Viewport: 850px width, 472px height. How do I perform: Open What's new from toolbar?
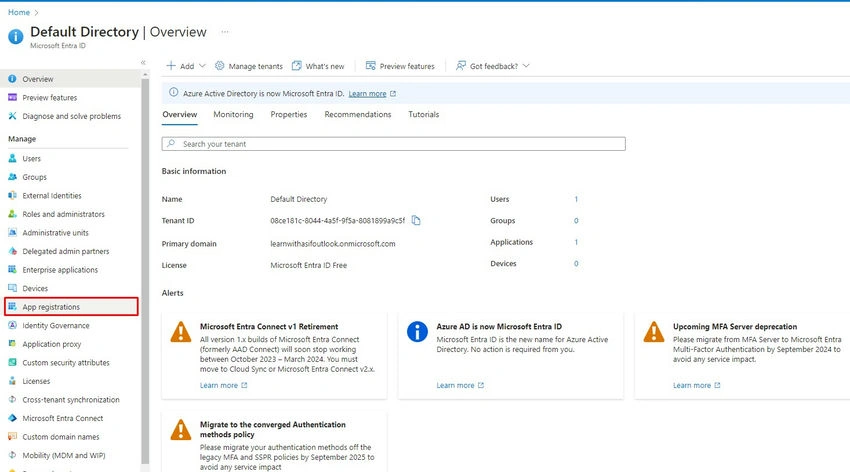pyautogui.click(x=318, y=66)
